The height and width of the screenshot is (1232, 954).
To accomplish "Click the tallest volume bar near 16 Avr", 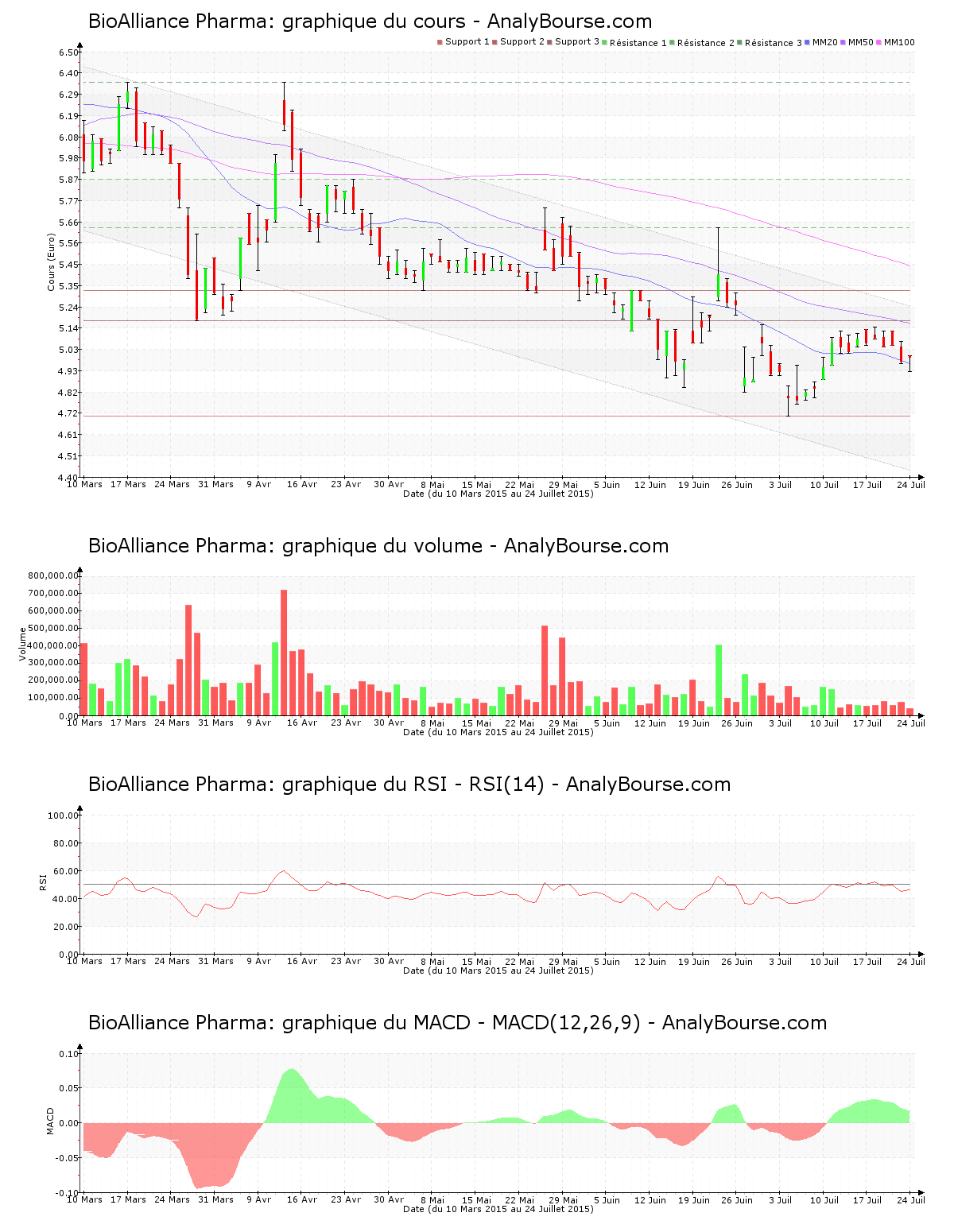I will 284,653.
